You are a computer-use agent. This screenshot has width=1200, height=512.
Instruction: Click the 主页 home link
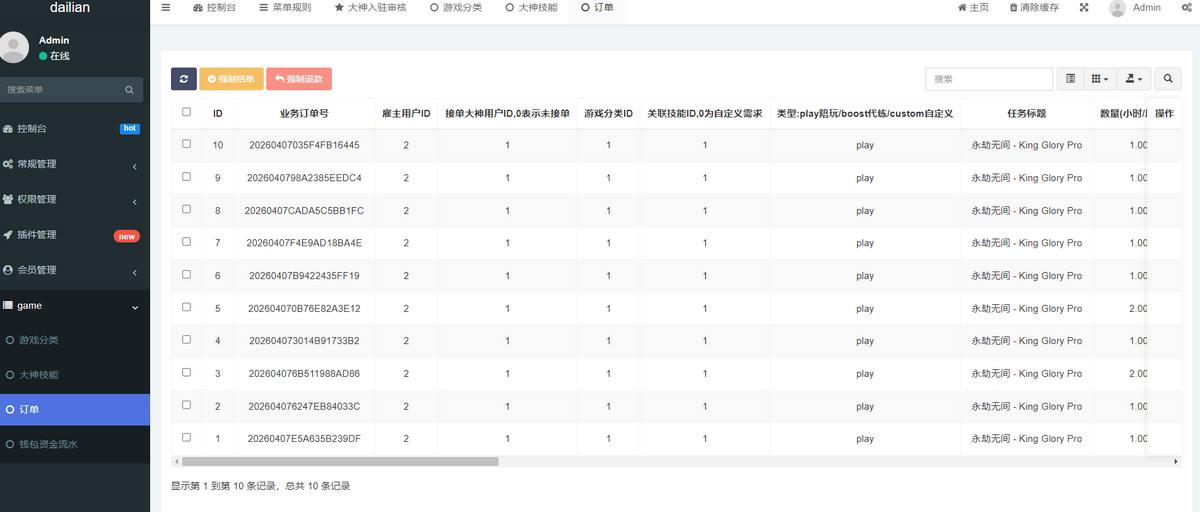pos(973,7)
